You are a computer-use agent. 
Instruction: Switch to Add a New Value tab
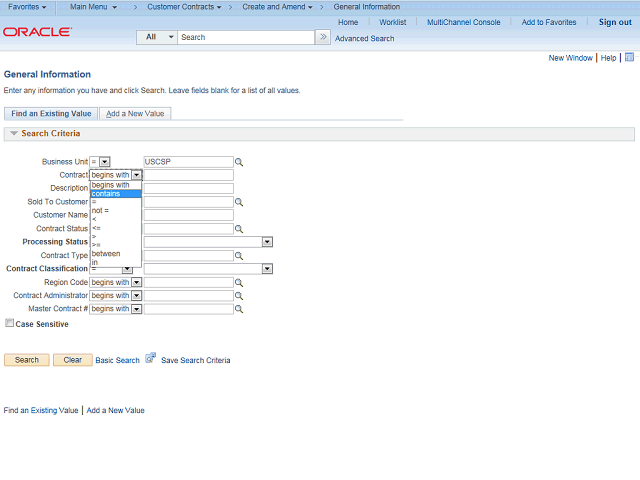135,113
